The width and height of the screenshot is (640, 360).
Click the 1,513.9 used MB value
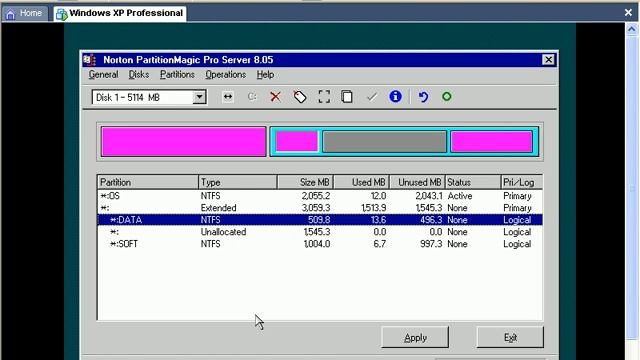pos(373,208)
